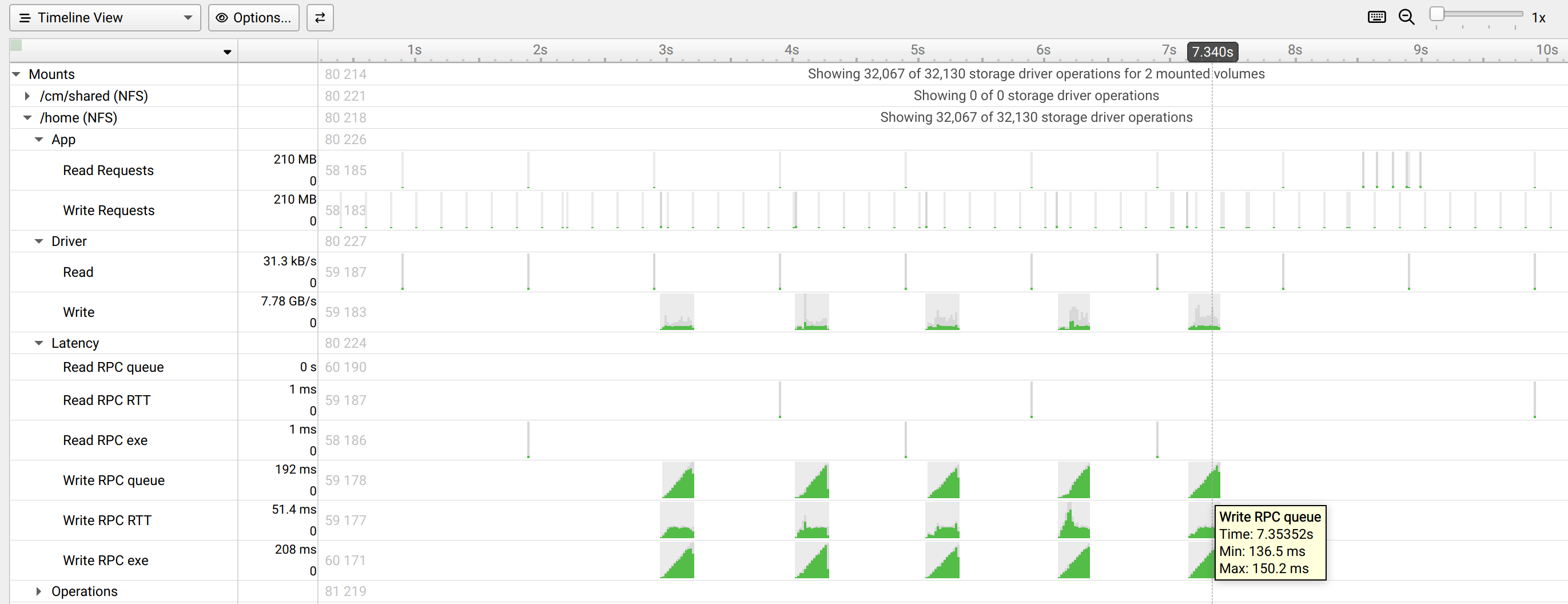
Task: Collapse the Driver group
Action: click(x=39, y=242)
